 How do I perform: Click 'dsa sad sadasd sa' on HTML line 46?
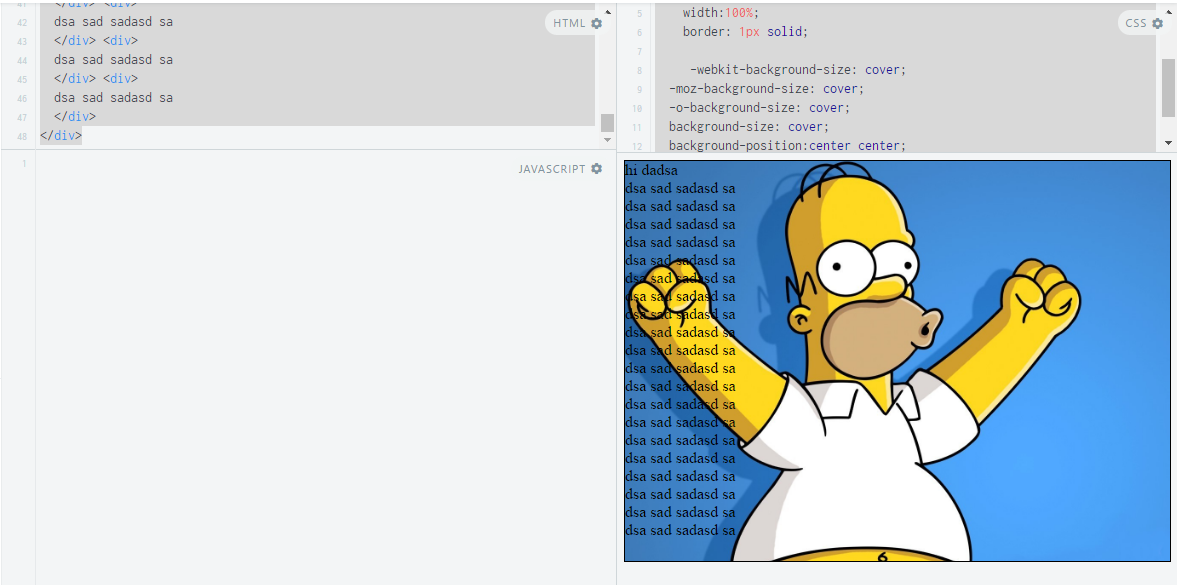coord(113,98)
